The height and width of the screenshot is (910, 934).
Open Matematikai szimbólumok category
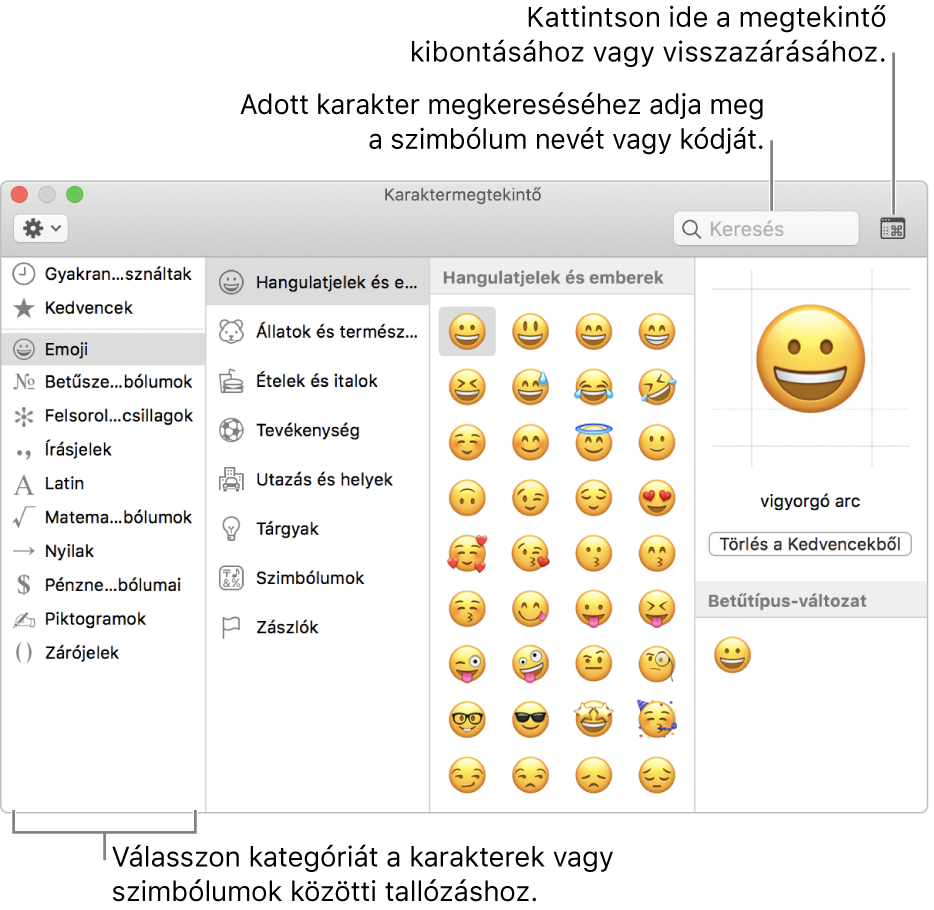pyautogui.click(x=102, y=518)
